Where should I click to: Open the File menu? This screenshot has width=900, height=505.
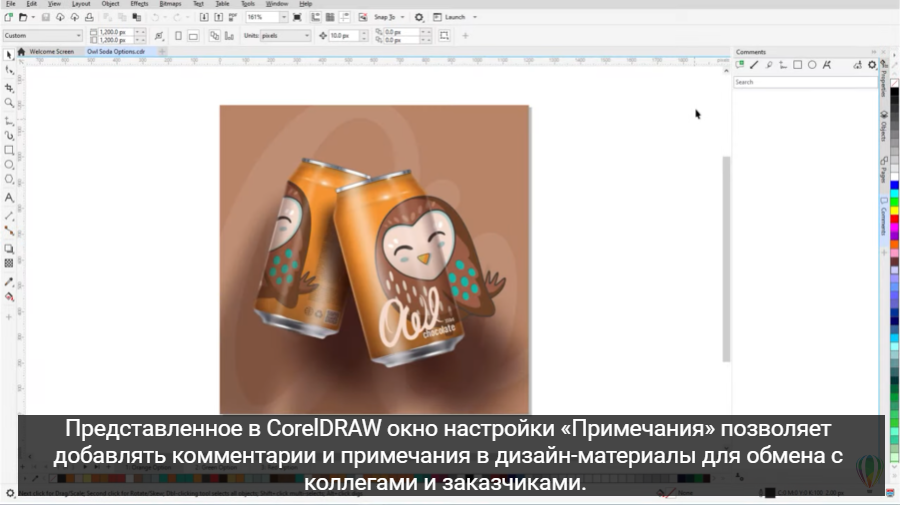pos(11,4)
